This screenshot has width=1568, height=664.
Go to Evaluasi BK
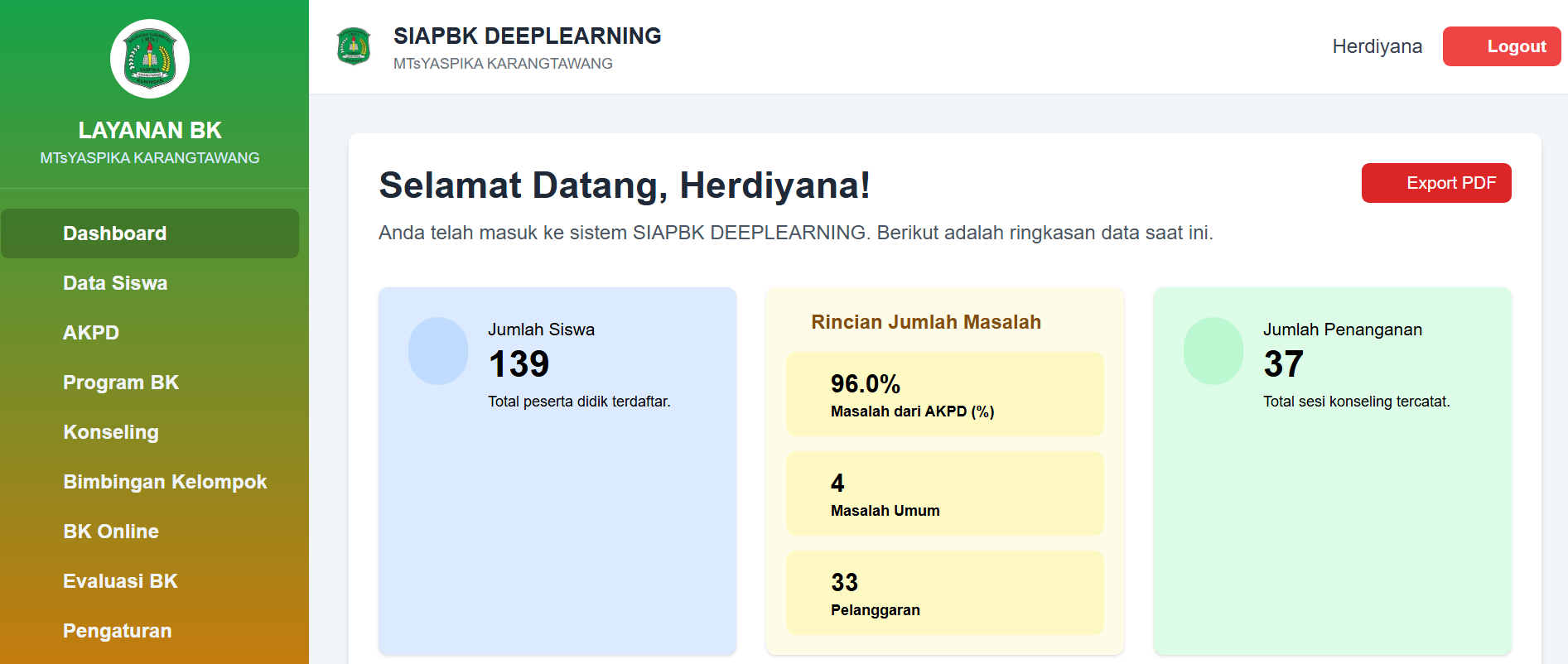coord(150,581)
